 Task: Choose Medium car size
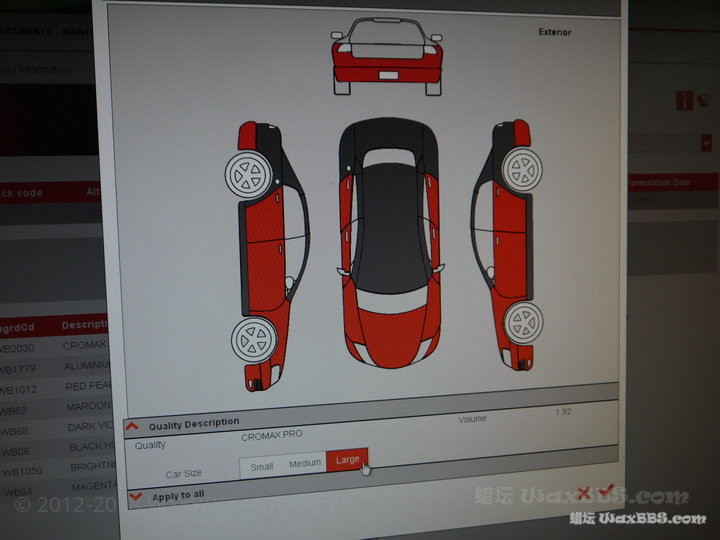click(305, 463)
